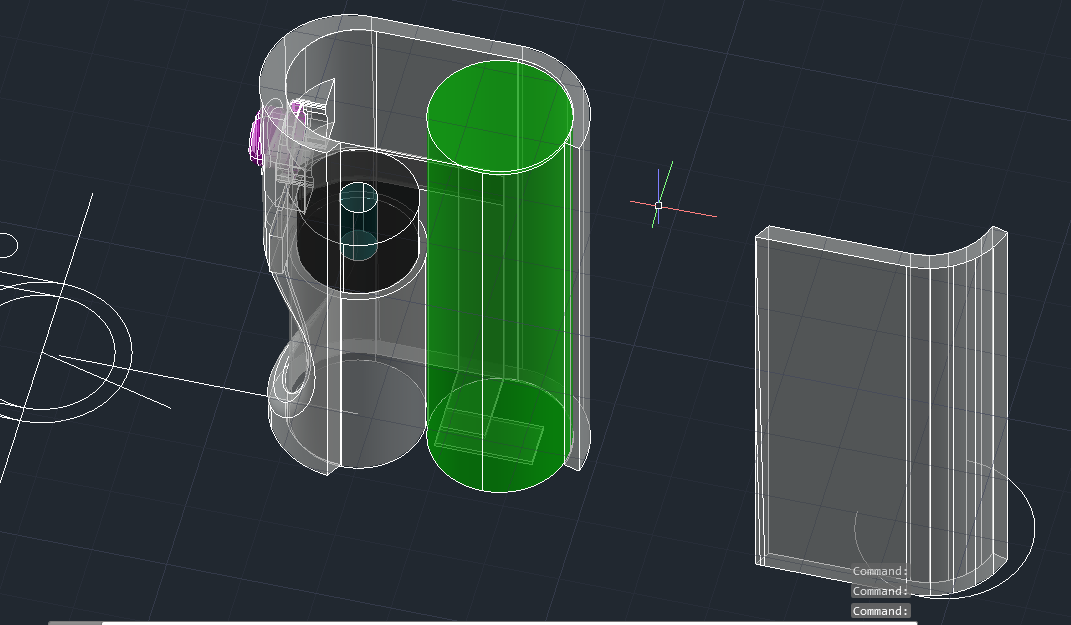1071x625 pixels.
Task: Pick the rectangle outline on the green cylinder's base
Action: point(489,436)
